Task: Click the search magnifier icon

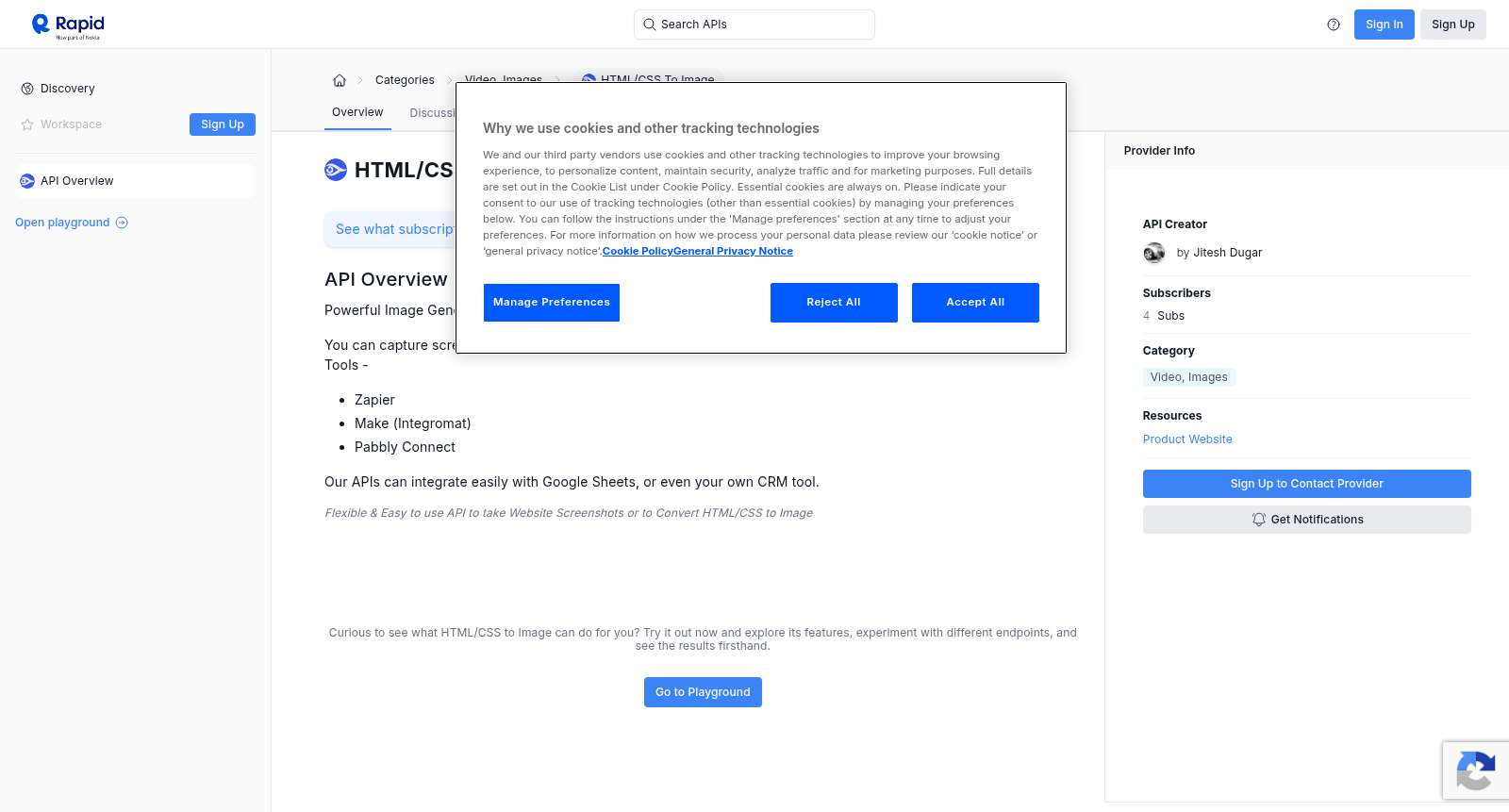Action: (x=649, y=25)
